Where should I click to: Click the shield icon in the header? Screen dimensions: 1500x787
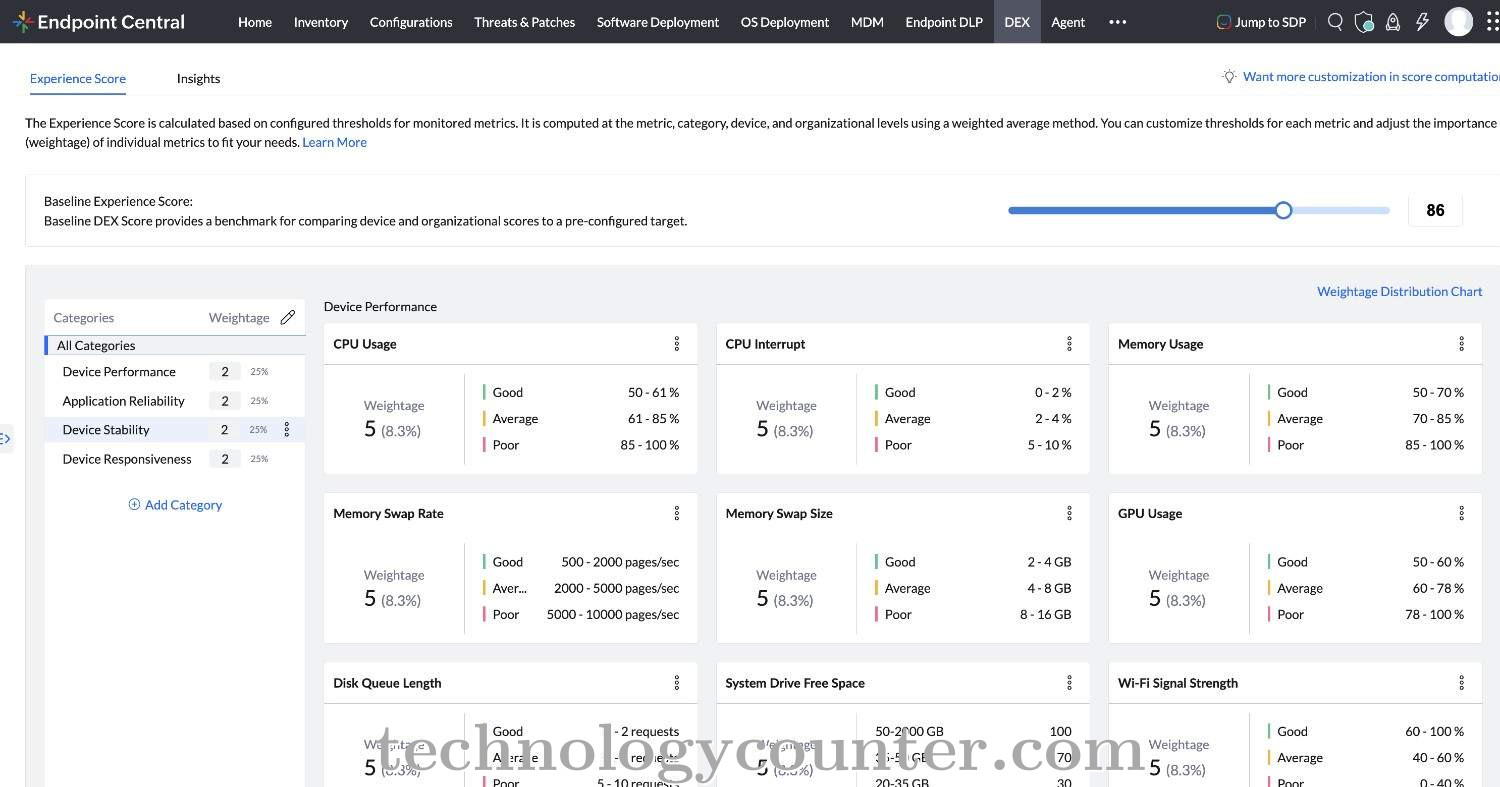tap(1363, 21)
